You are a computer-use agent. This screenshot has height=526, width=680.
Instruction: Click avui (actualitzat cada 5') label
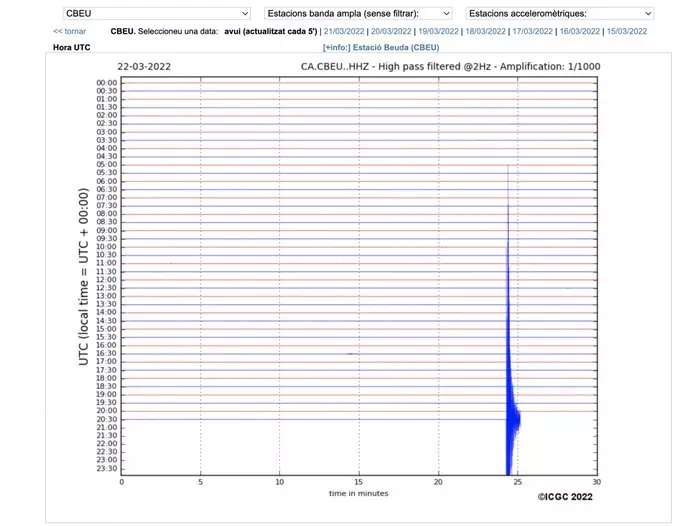pos(272,31)
